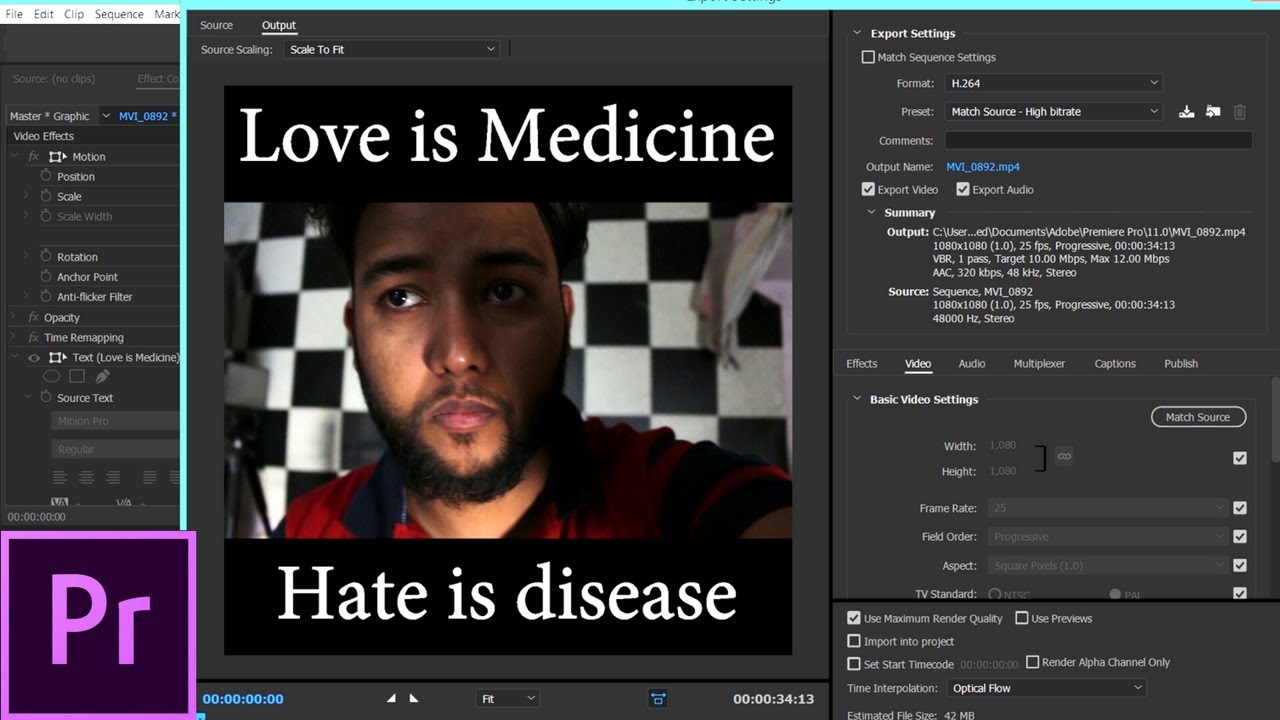Click the MVI_0892.mp4 output name link
1280x720 pixels.
click(x=983, y=167)
